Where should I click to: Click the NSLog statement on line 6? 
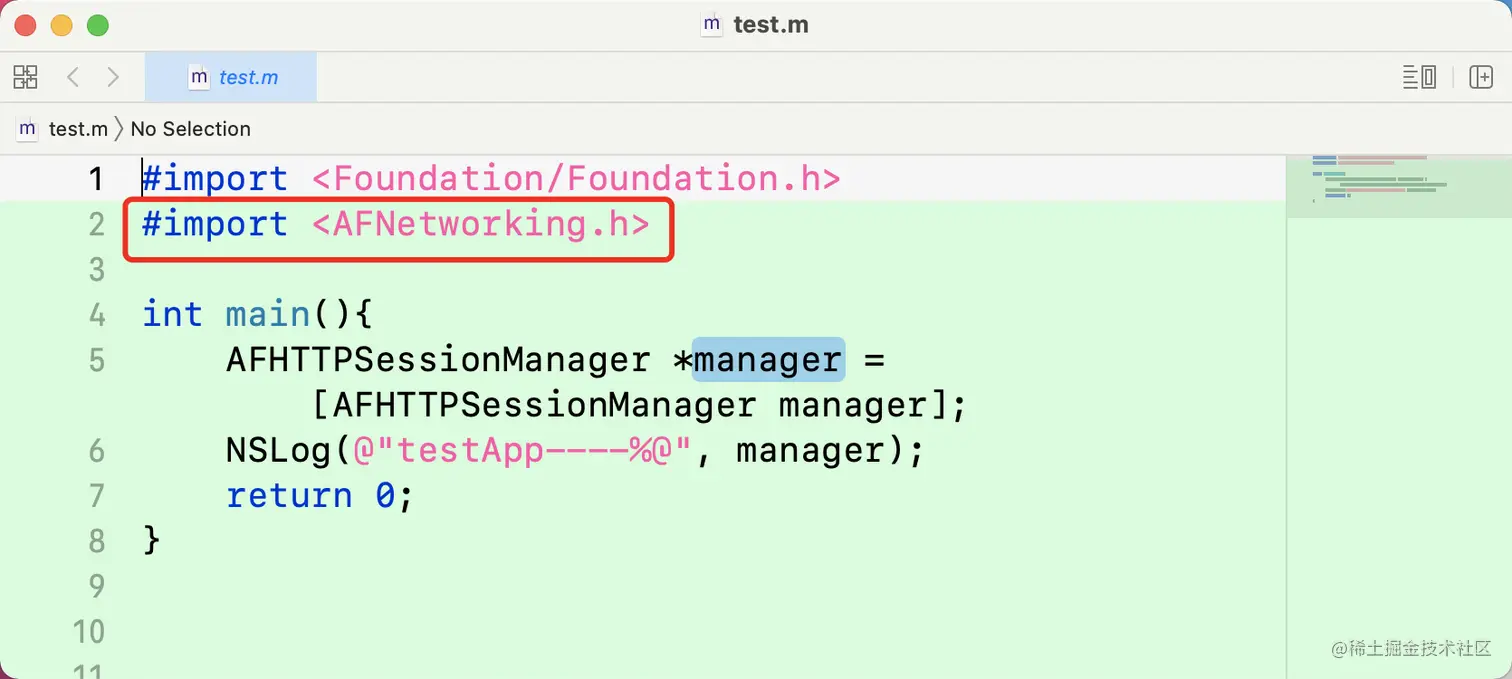pos(575,451)
